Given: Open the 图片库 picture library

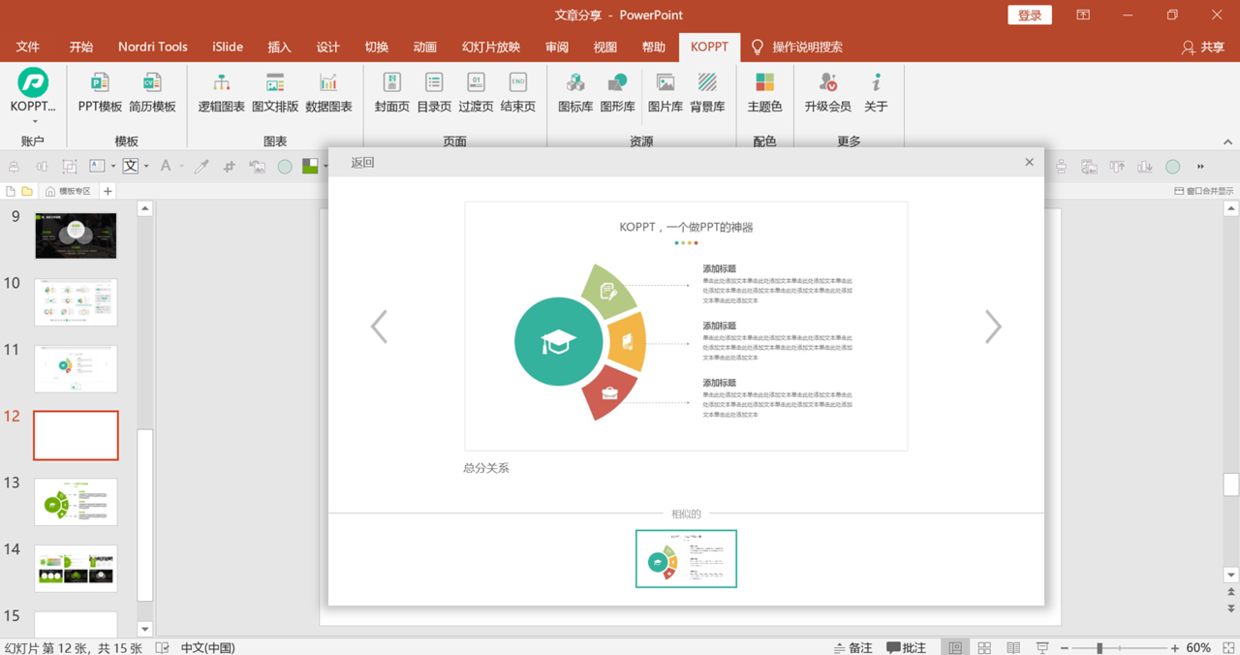Looking at the screenshot, I should tap(665, 92).
